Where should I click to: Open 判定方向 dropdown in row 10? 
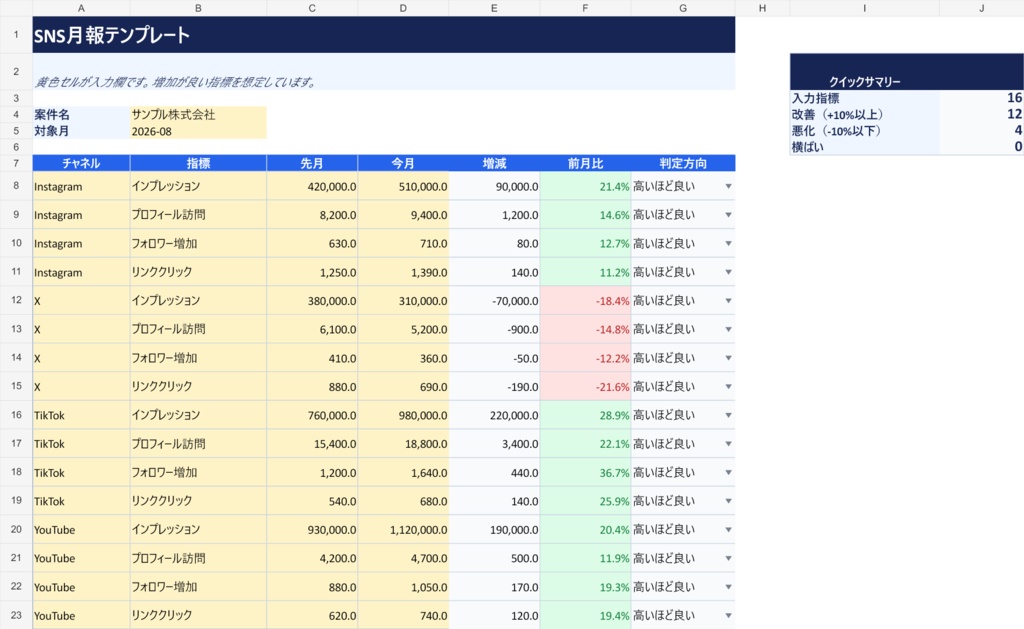coord(728,244)
